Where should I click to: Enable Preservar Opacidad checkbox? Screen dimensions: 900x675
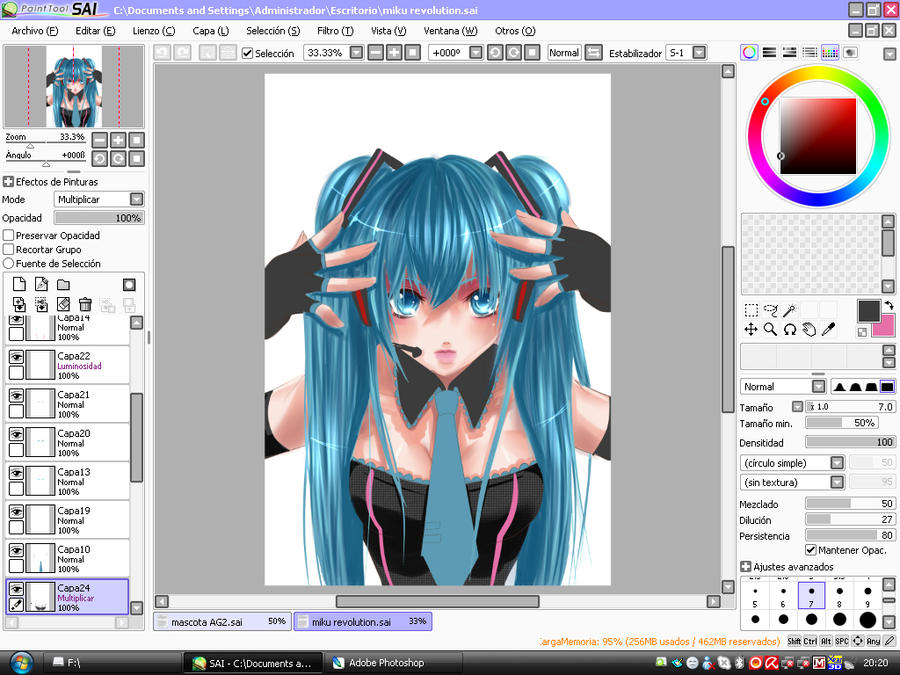[7, 235]
